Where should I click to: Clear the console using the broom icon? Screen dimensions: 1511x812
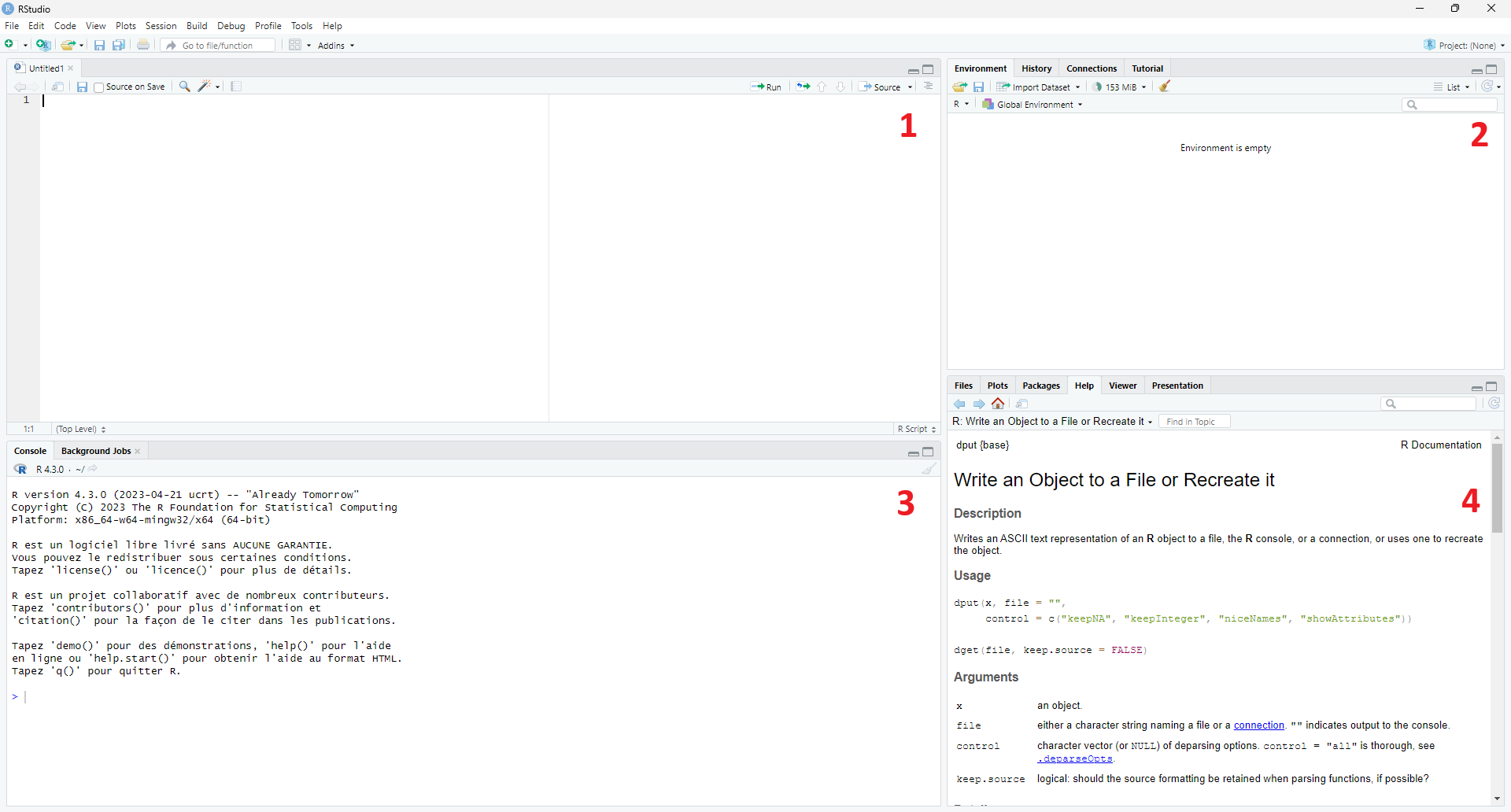tap(929, 469)
